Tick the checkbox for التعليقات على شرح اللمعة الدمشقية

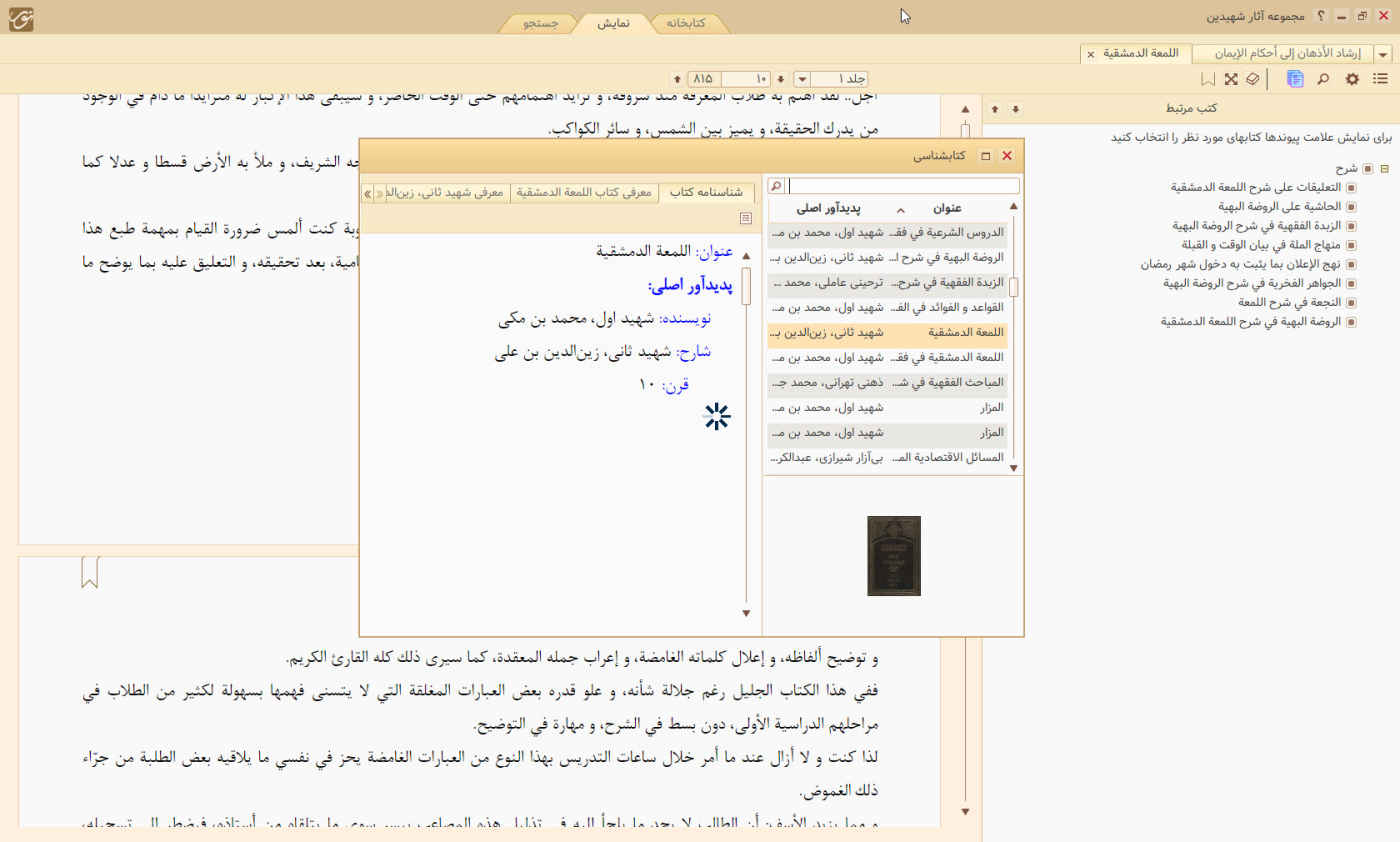coord(1351,187)
